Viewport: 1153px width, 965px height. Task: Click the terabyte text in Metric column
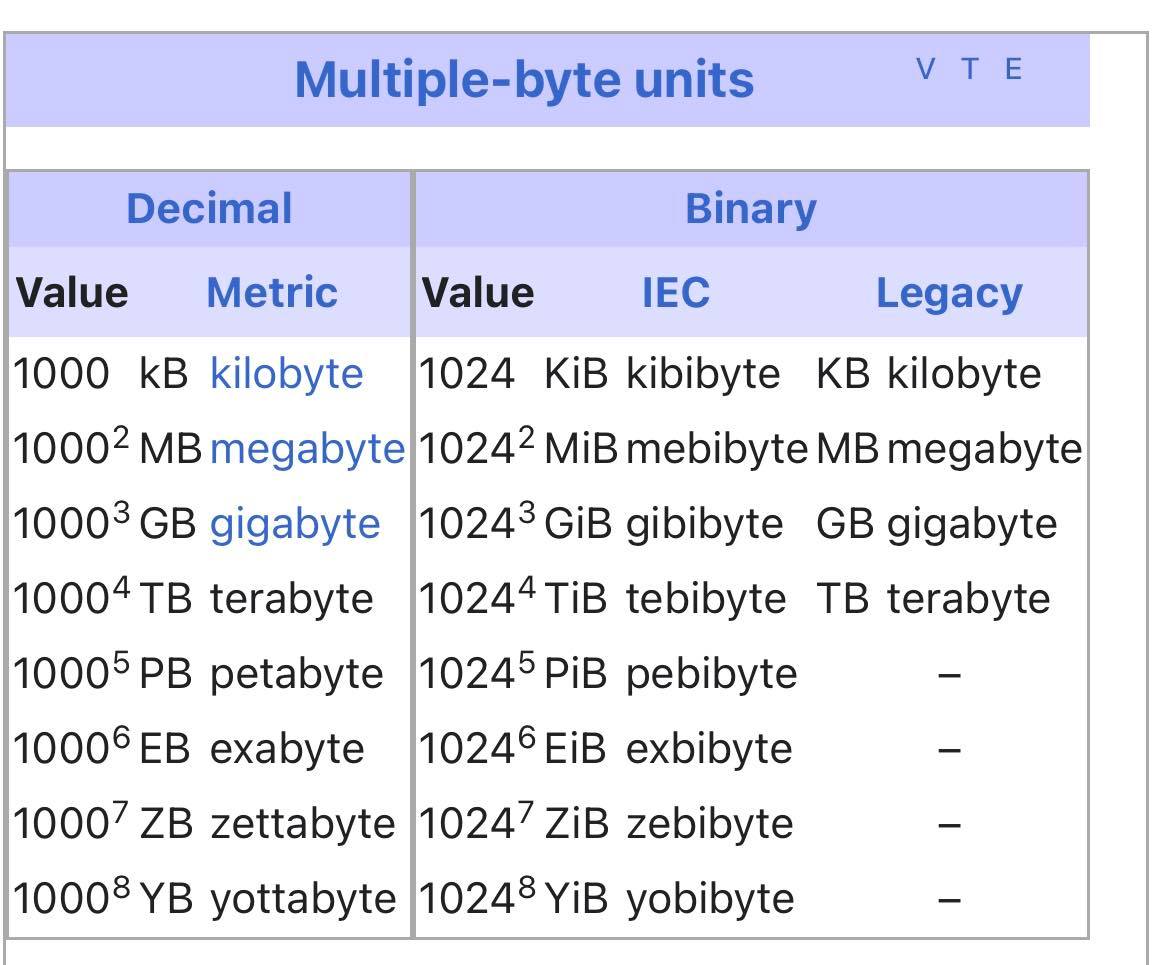point(291,599)
